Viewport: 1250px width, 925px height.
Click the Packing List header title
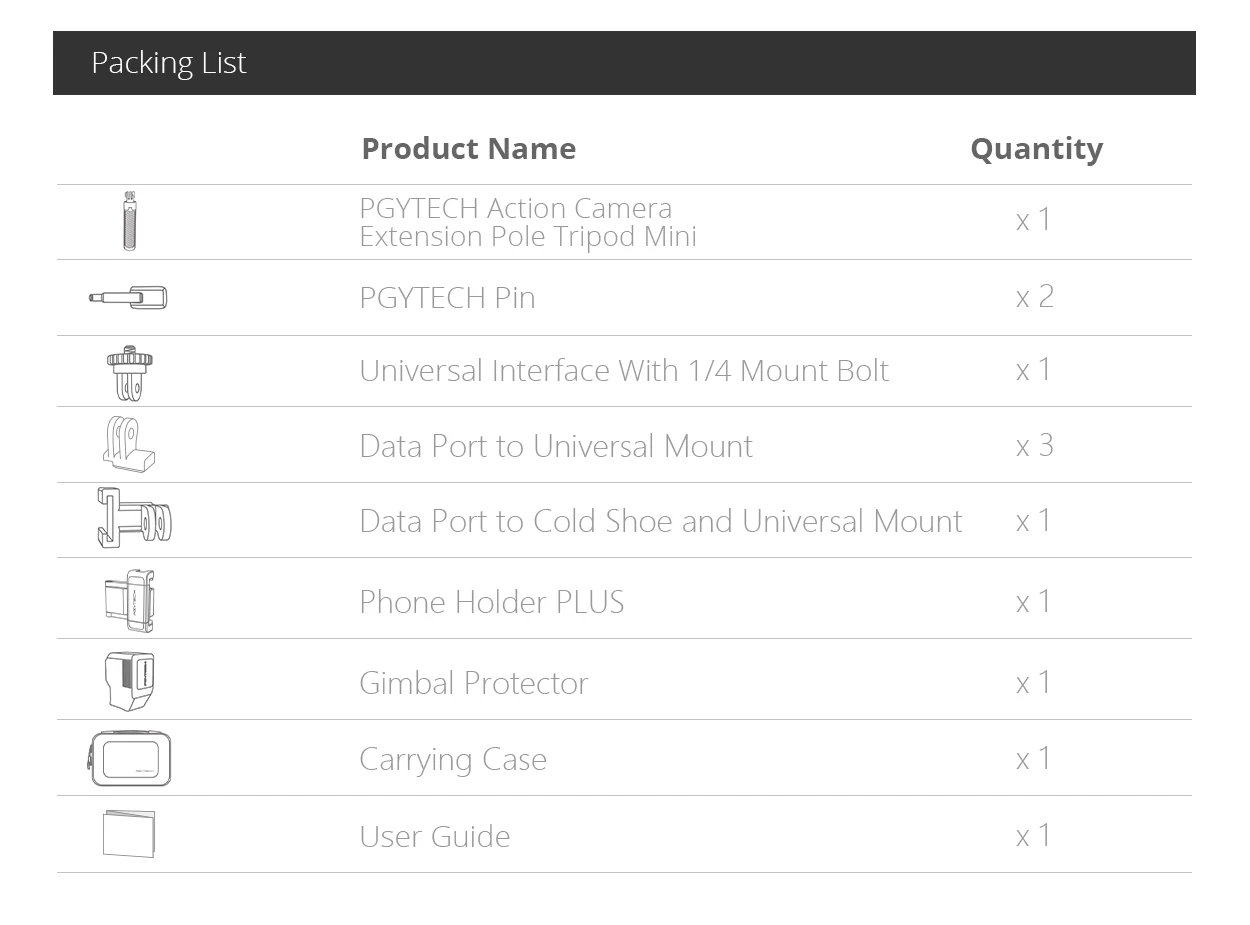[x=168, y=62]
